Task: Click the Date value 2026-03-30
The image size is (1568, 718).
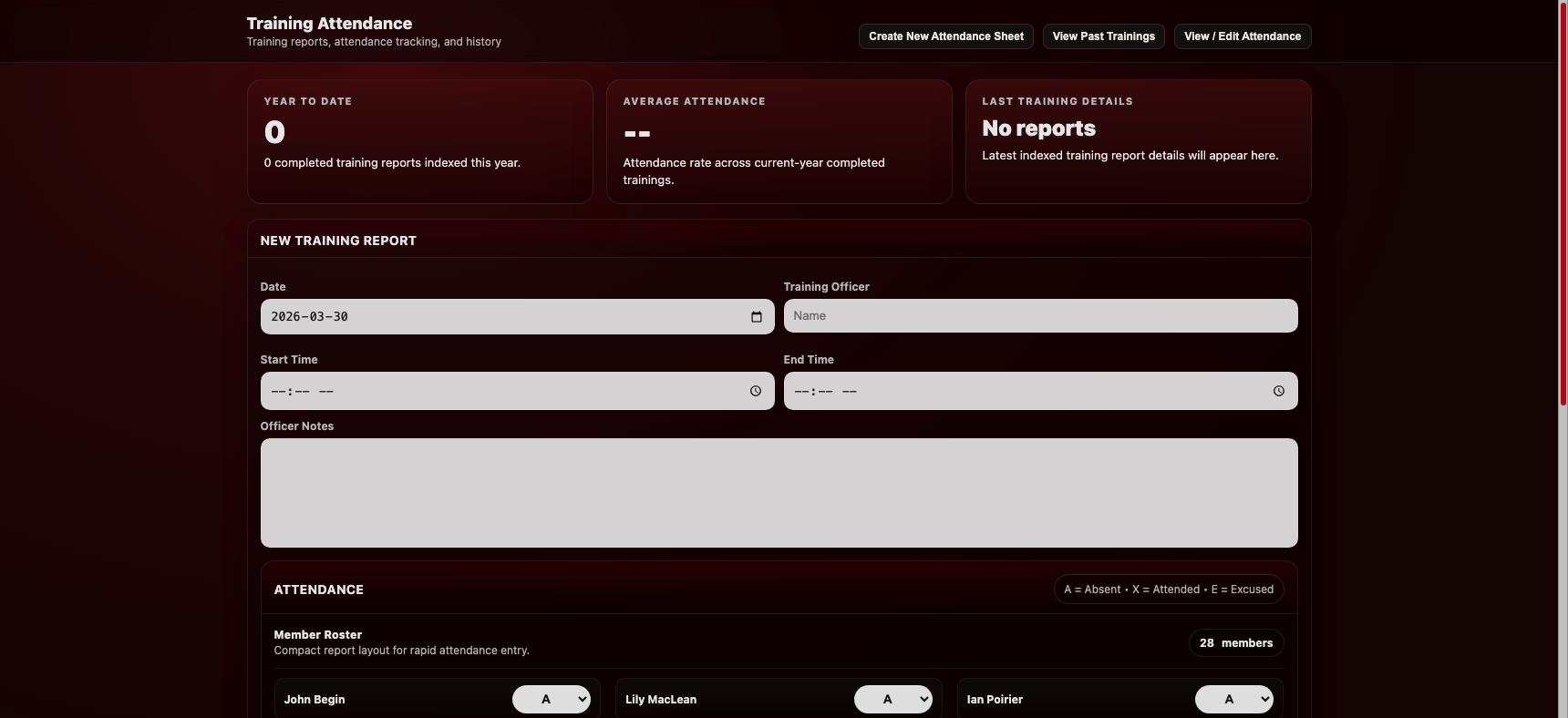Action: (x=310, y=317)
